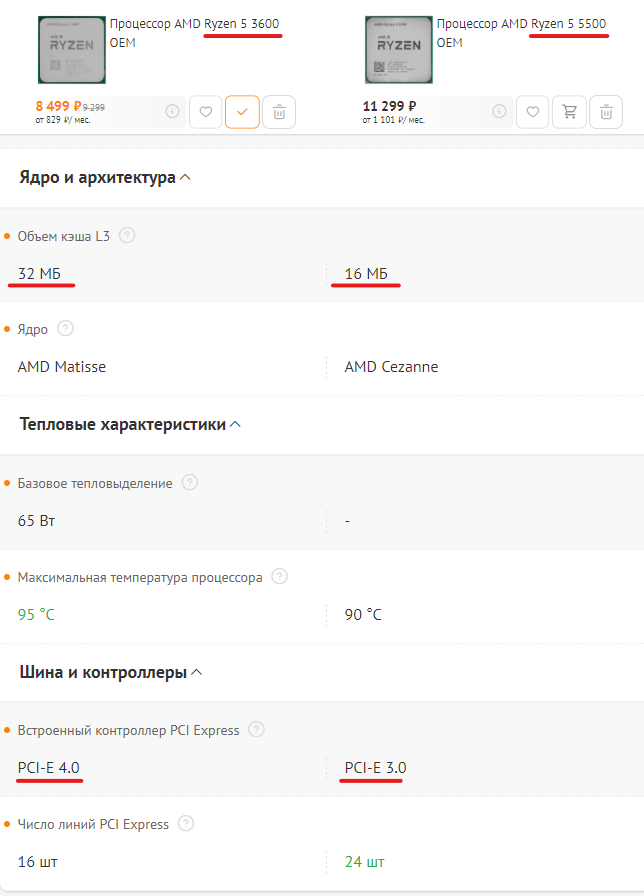This screenshot has width=644, height=896.
Task: Select the PCI-E 4.0 value
Action: pos(49,768)
